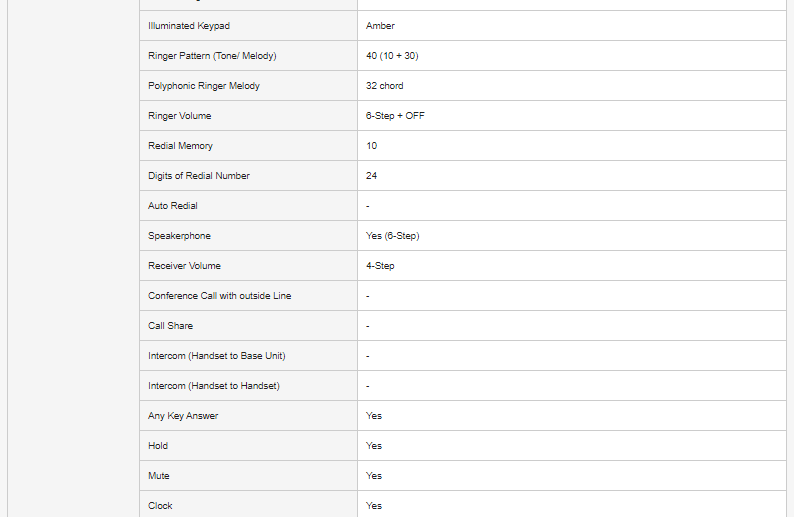Select Polyphonic Ringer Melody label
The width and height of the screenshot is (794, 517).
pos(204,86)
